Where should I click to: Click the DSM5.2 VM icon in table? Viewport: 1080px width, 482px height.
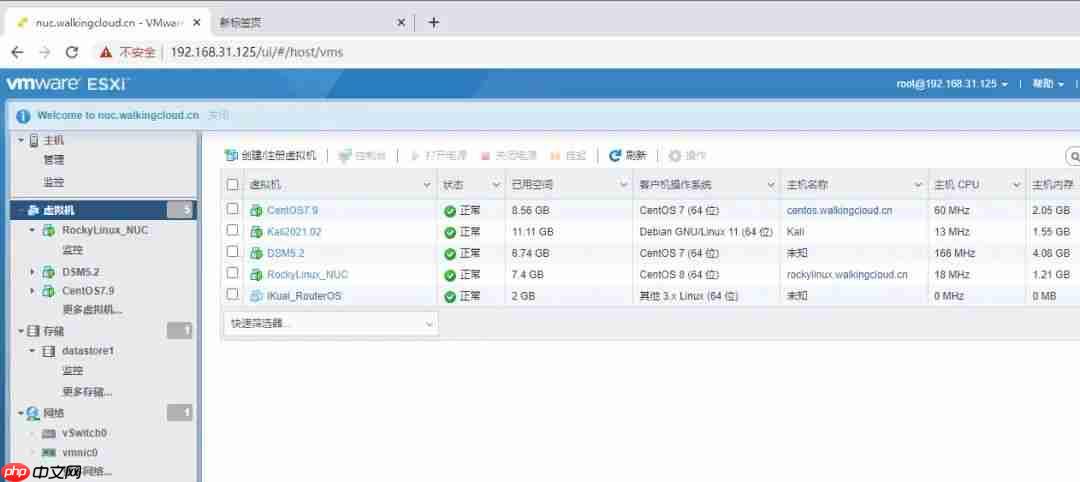pos(256,253)
